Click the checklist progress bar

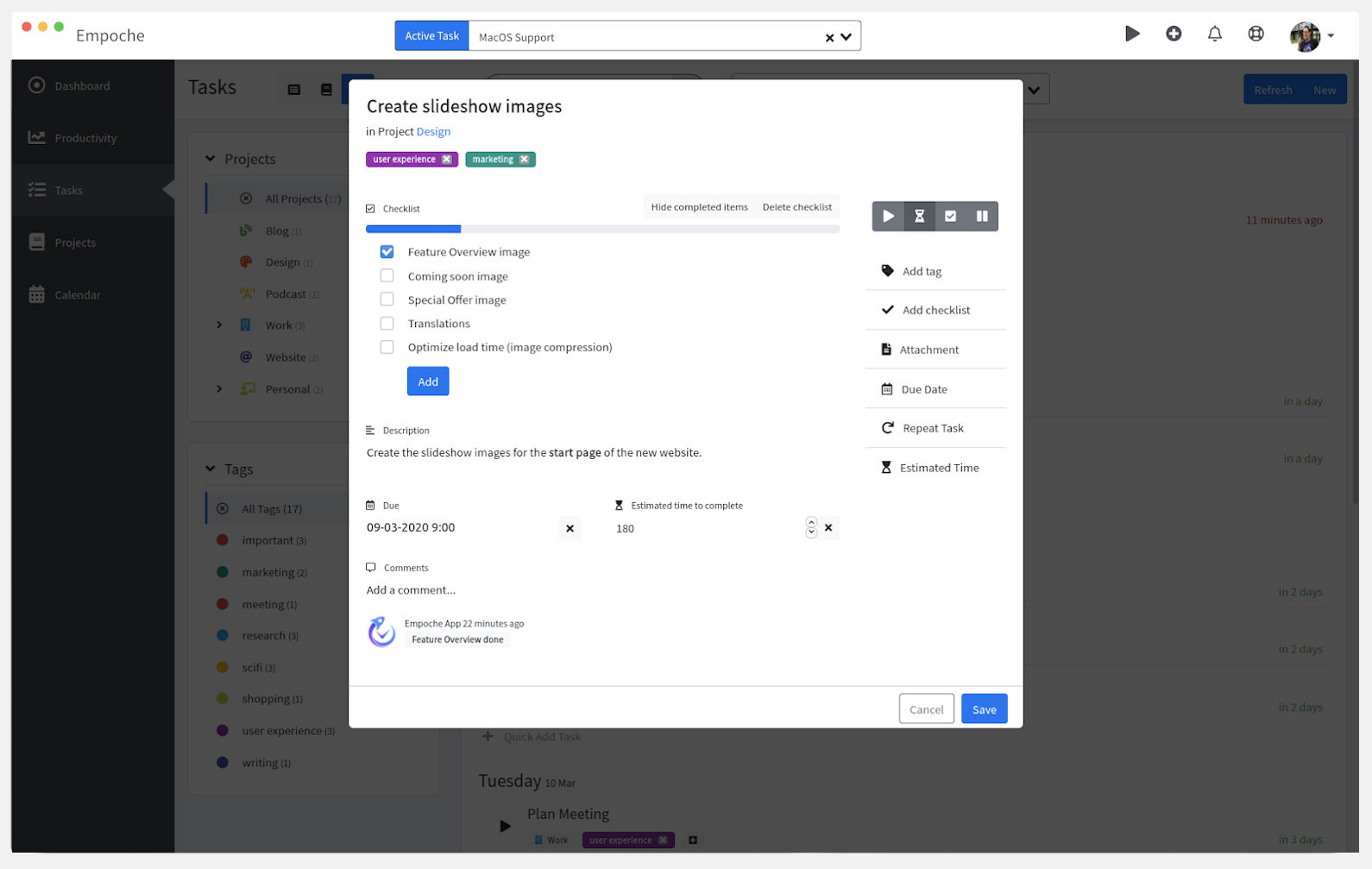click(602, 230)
